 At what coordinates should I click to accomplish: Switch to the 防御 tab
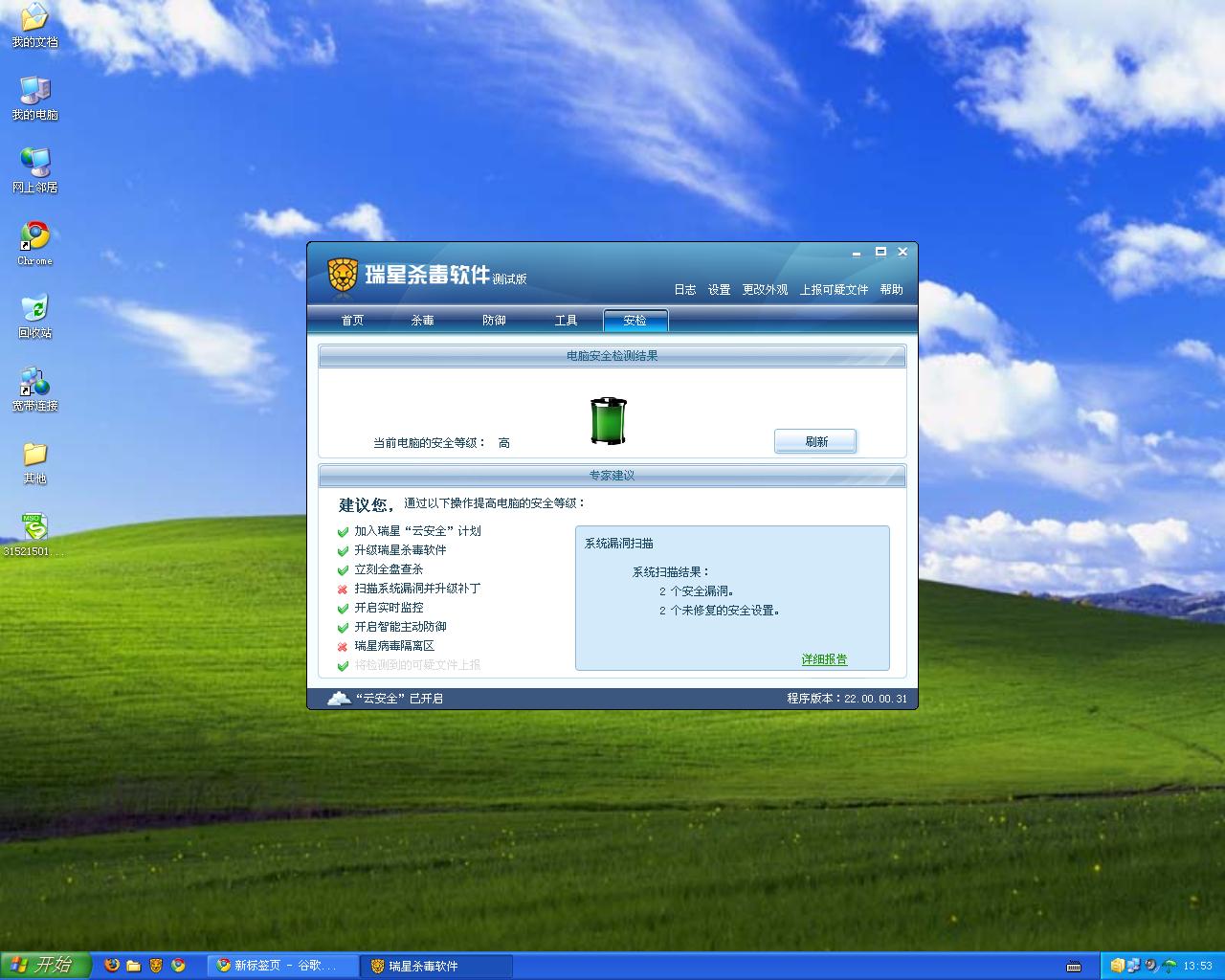pos(494,321)
